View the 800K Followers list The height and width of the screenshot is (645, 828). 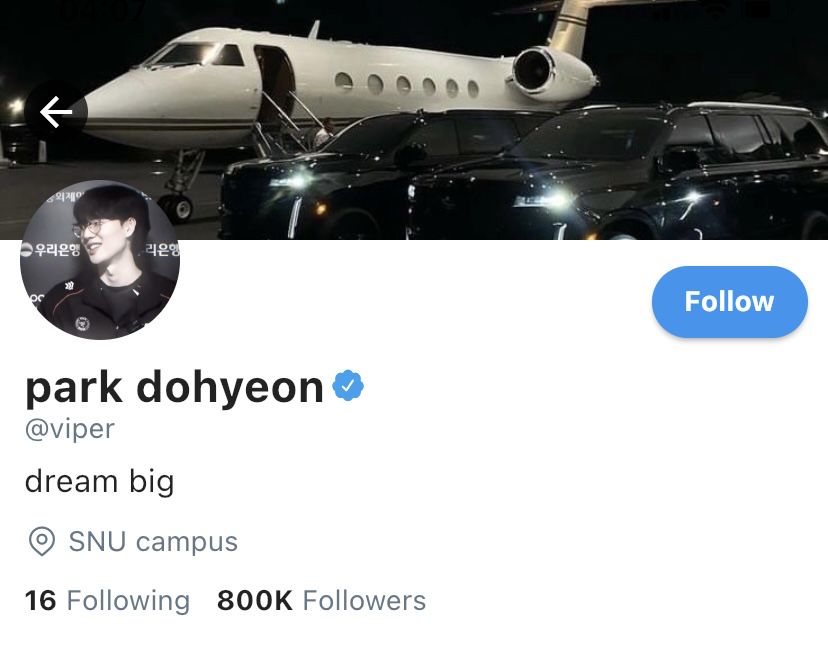pyautogui.click(x=321, y=601)
